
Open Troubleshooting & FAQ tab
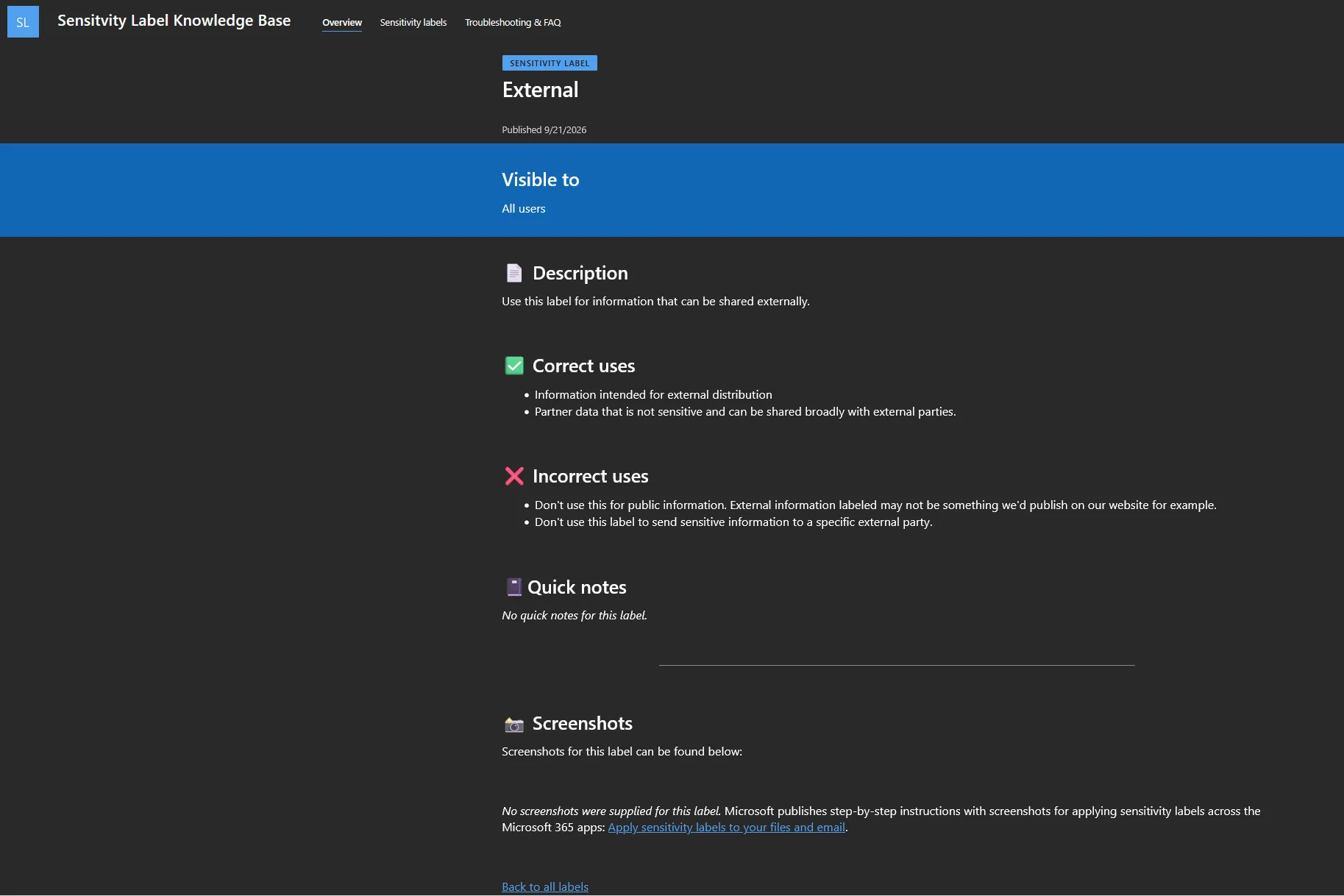click(513, 23)
